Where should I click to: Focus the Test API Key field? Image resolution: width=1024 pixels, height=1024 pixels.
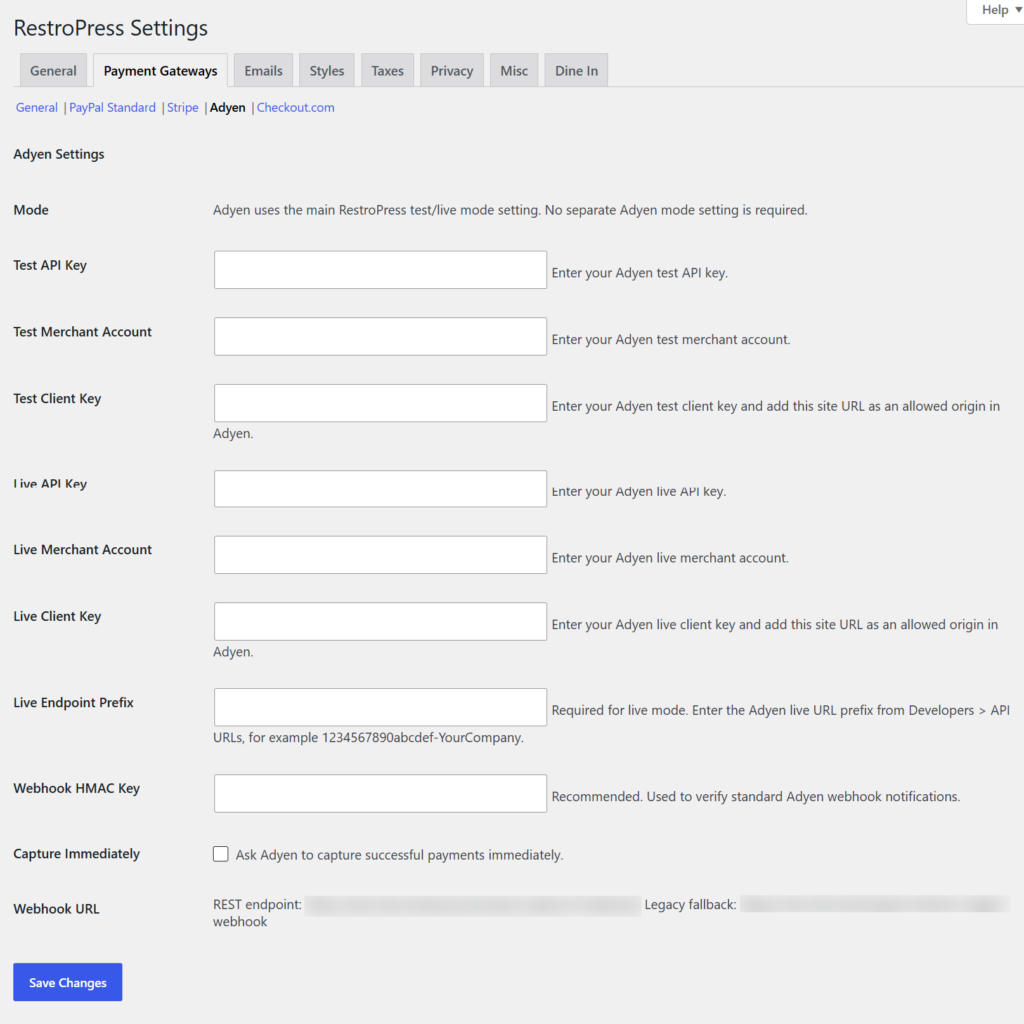[380, 270]
